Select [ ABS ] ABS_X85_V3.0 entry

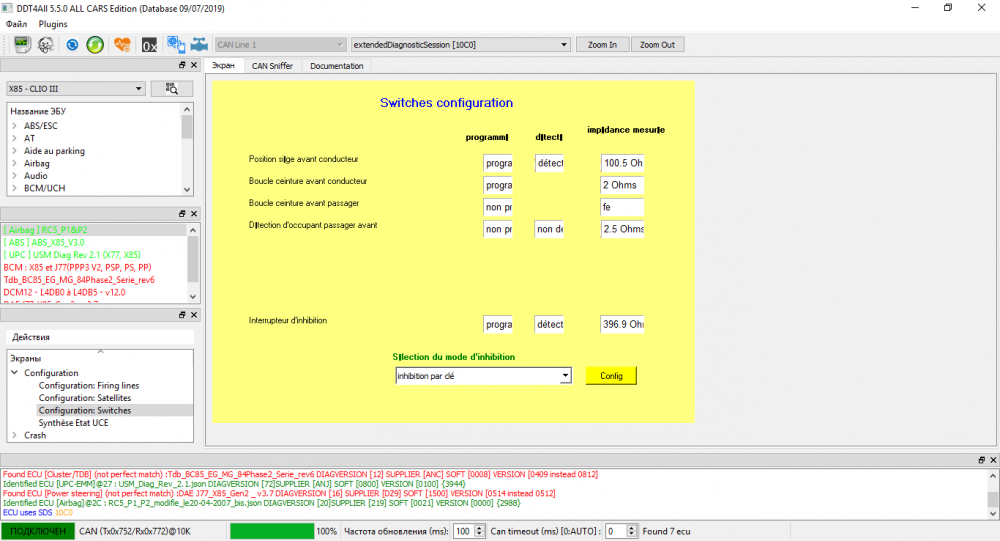point(44,242)
